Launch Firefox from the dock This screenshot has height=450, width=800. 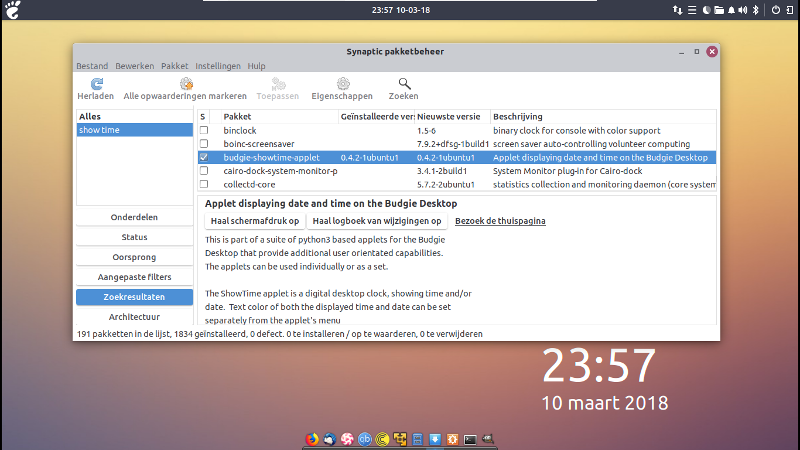pos(312,439)
